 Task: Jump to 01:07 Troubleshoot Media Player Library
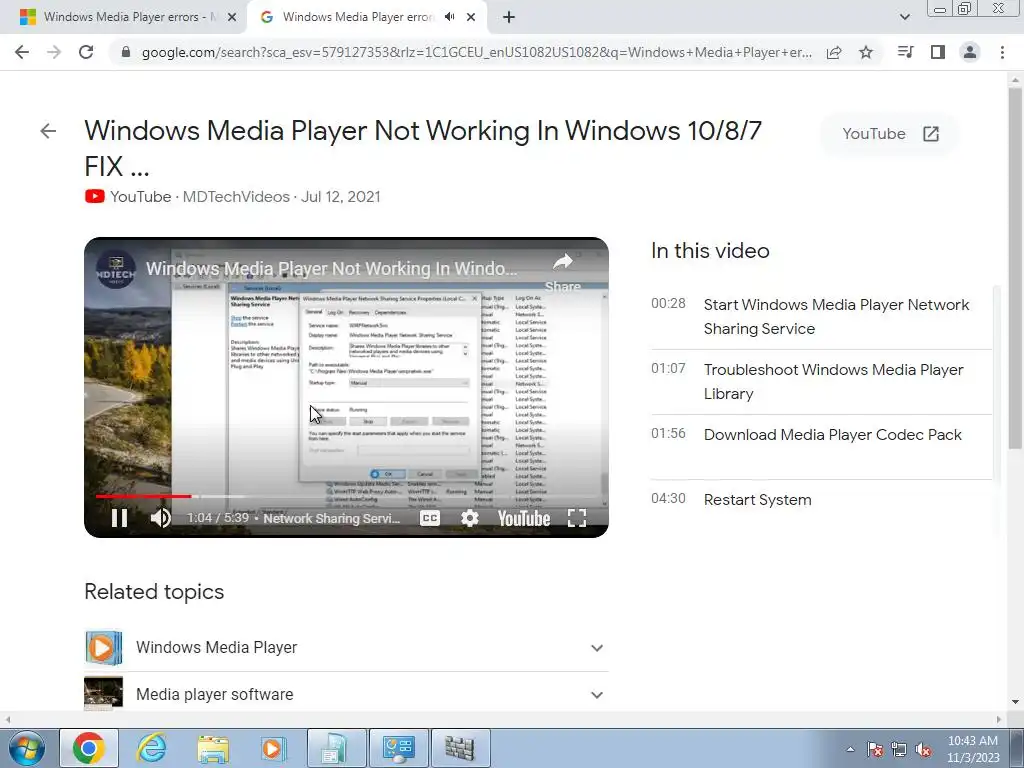[821, 381]
